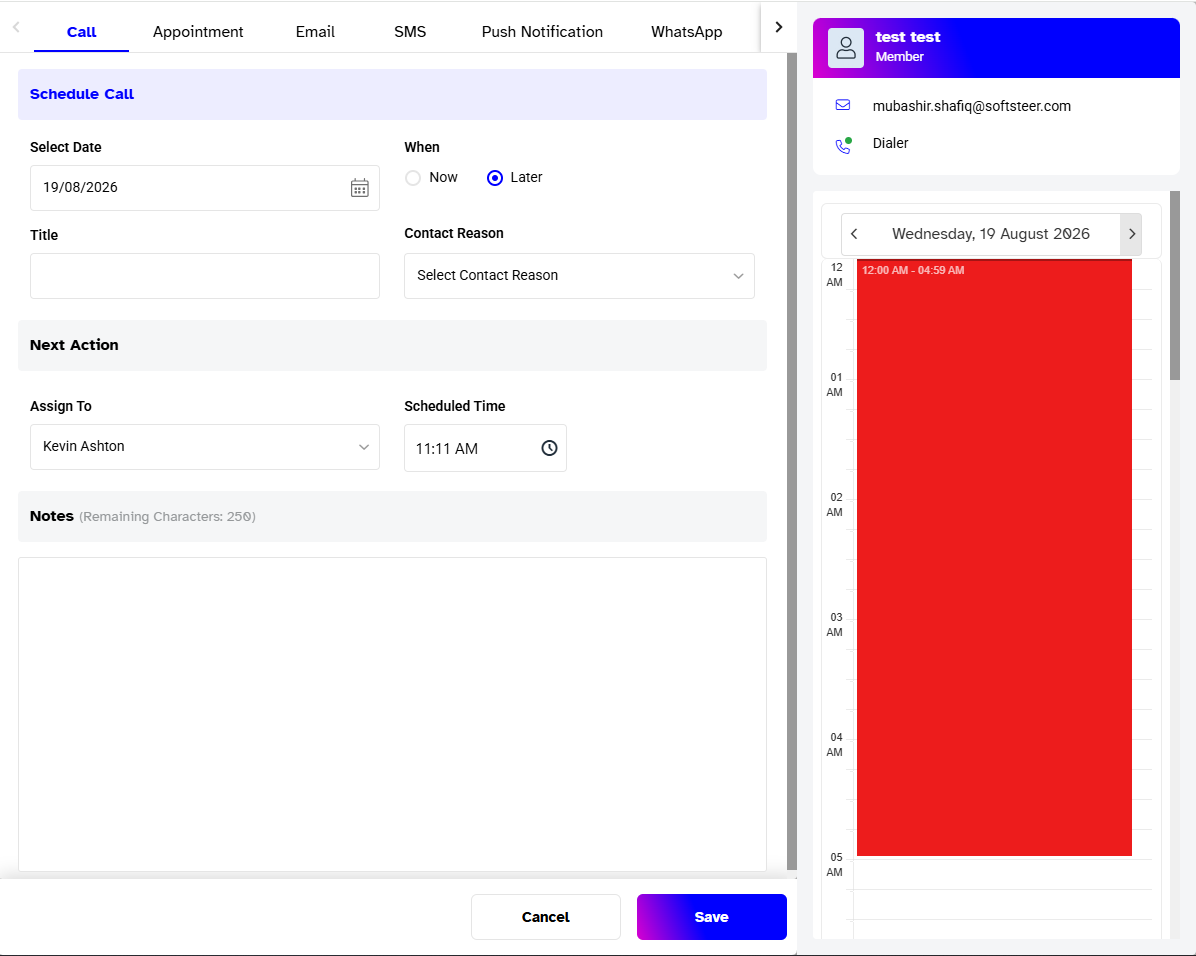Image resolution: width=1196 pixels, height=956 pixels.
Task: Click the form panel vertical scrollbar
Action: coord(792,461)
